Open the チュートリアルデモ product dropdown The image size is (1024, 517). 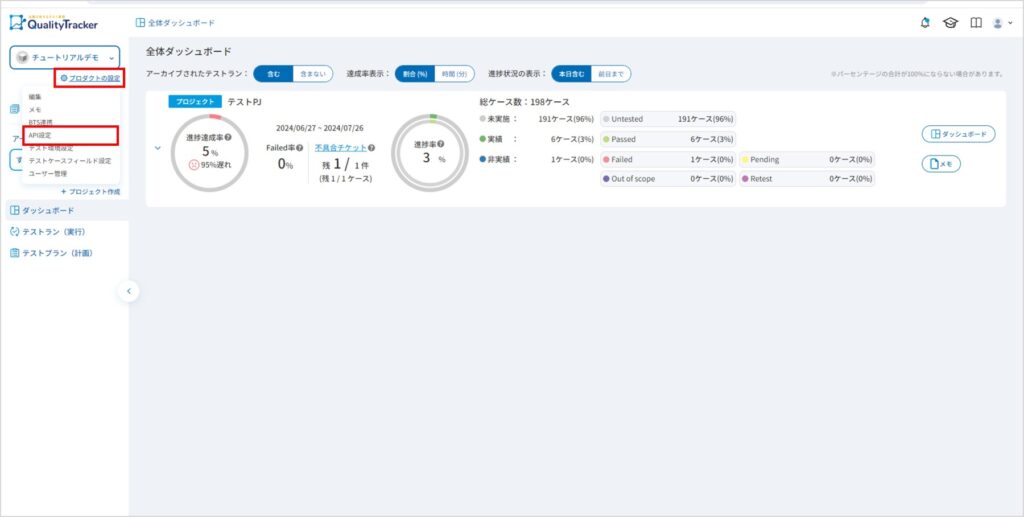(65, 58)
